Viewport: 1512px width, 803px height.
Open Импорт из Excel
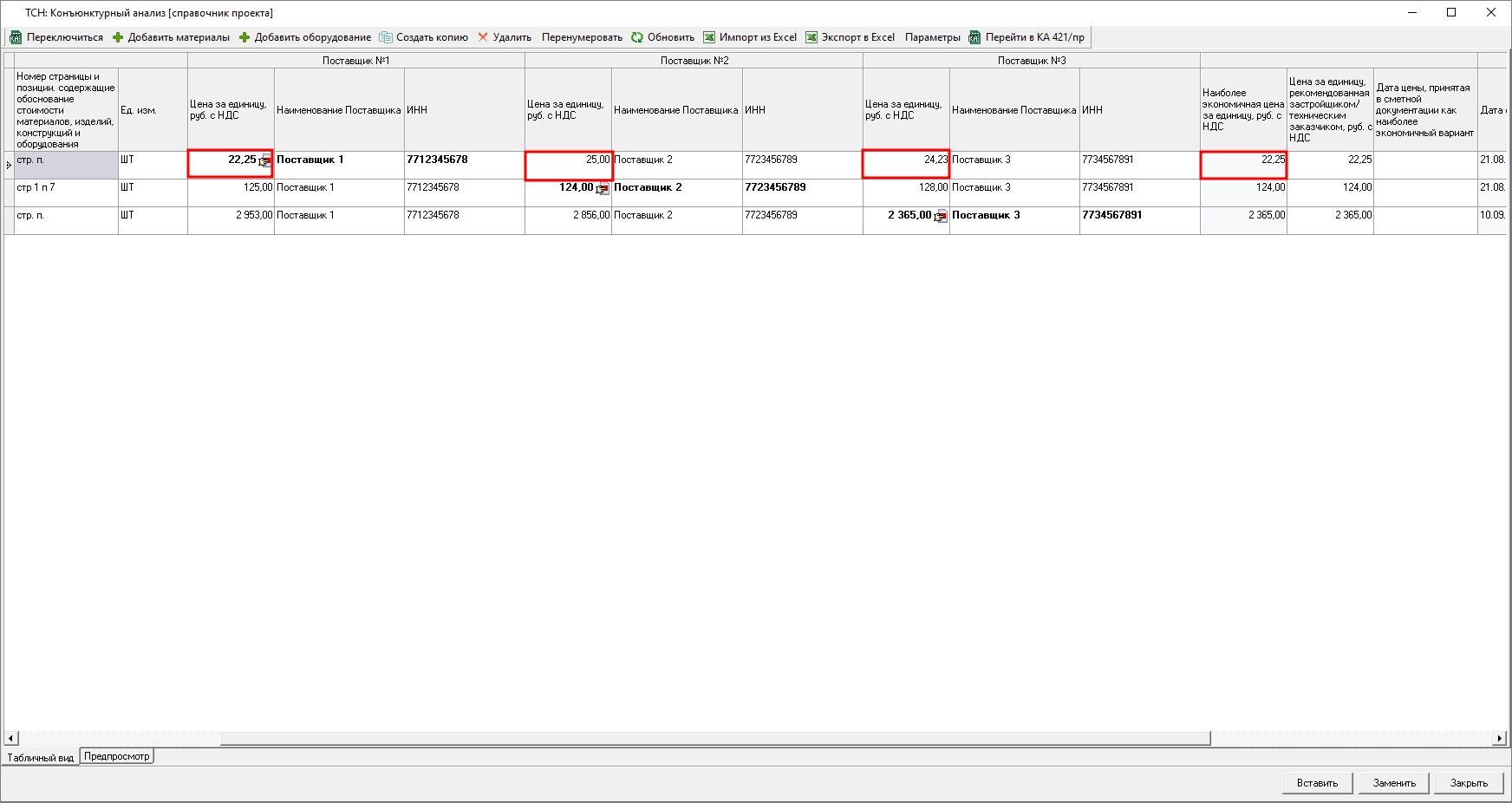(x=750, y=37)
